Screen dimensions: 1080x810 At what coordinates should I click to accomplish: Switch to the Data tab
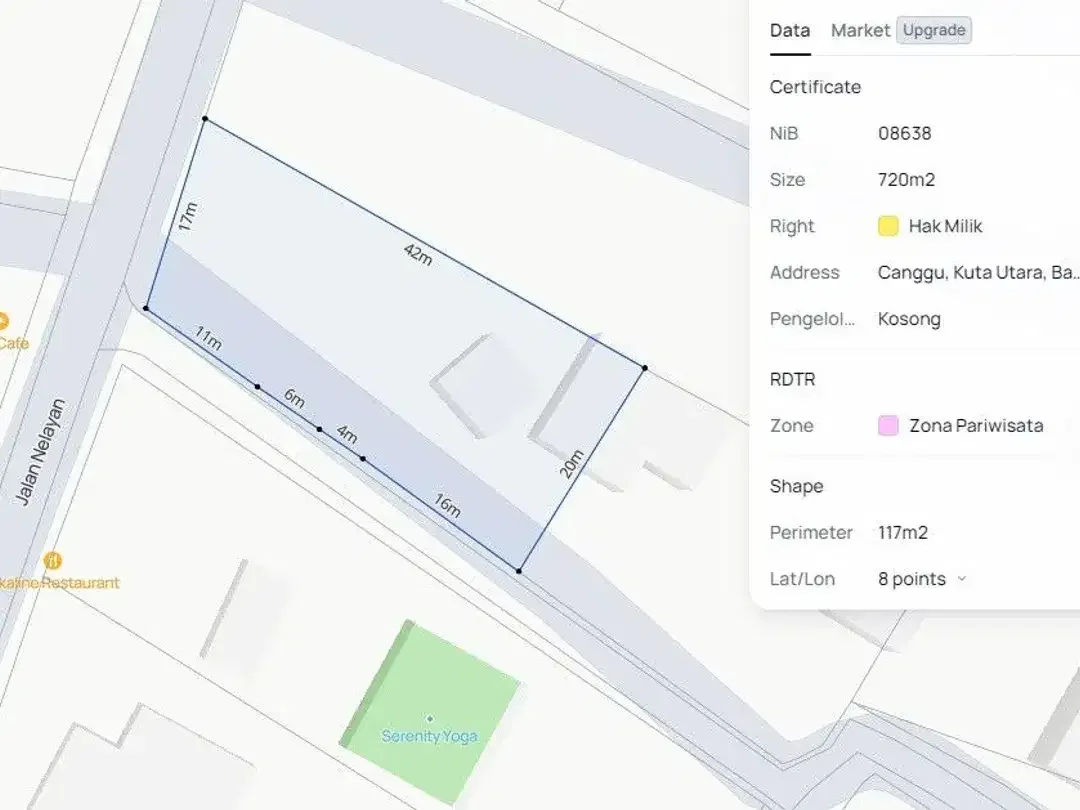[790, 30]
